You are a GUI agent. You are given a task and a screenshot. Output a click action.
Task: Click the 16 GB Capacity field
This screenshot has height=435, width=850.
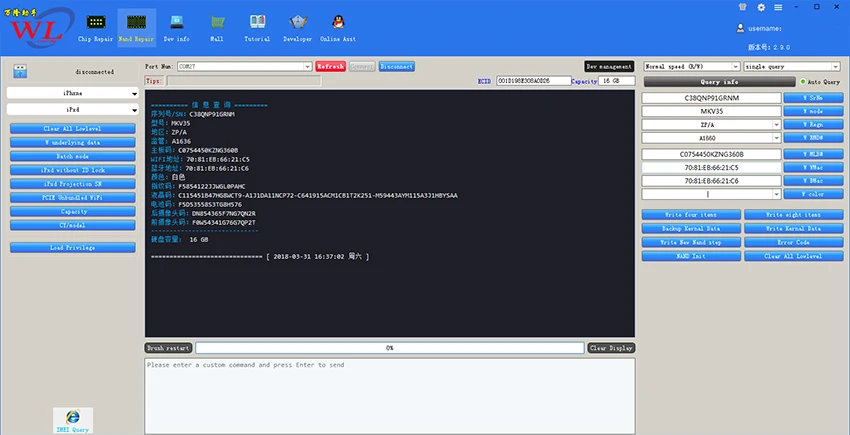[x=616, y=81]
